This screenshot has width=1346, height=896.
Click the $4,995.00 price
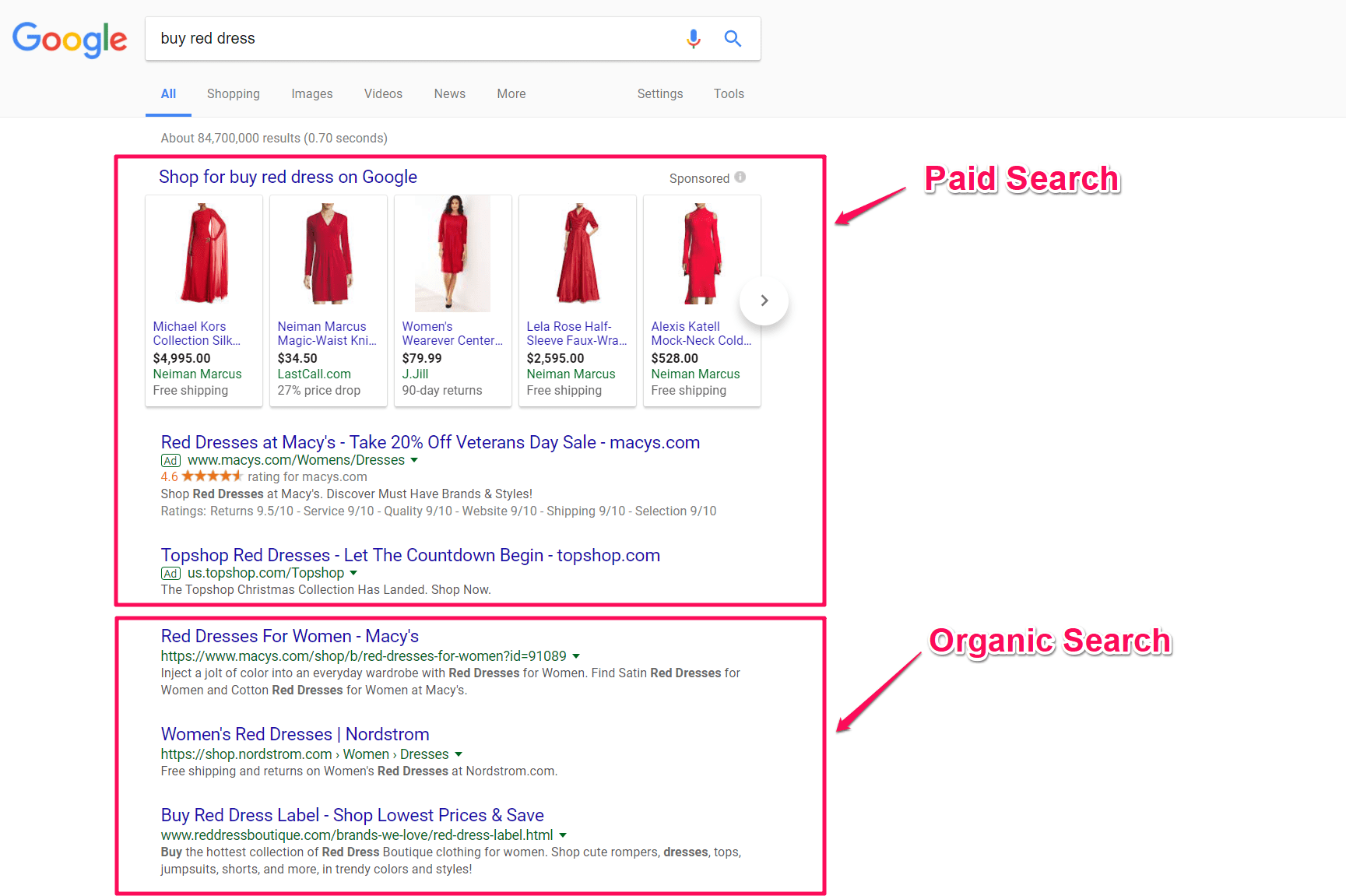181,359
